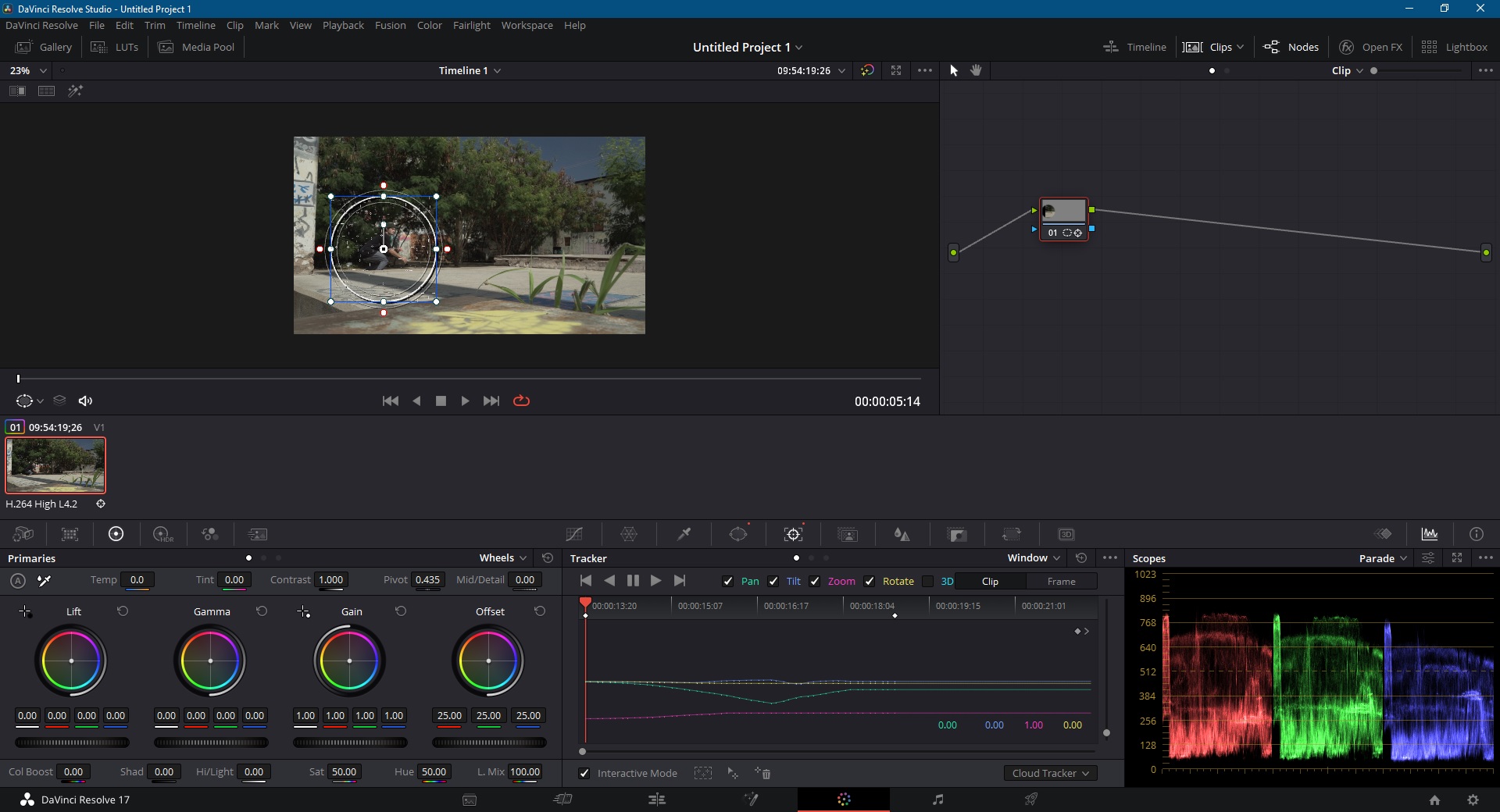Open the Color Warper palette
1500x812 pixels.
pyautogui.click(x=629, y=534)
